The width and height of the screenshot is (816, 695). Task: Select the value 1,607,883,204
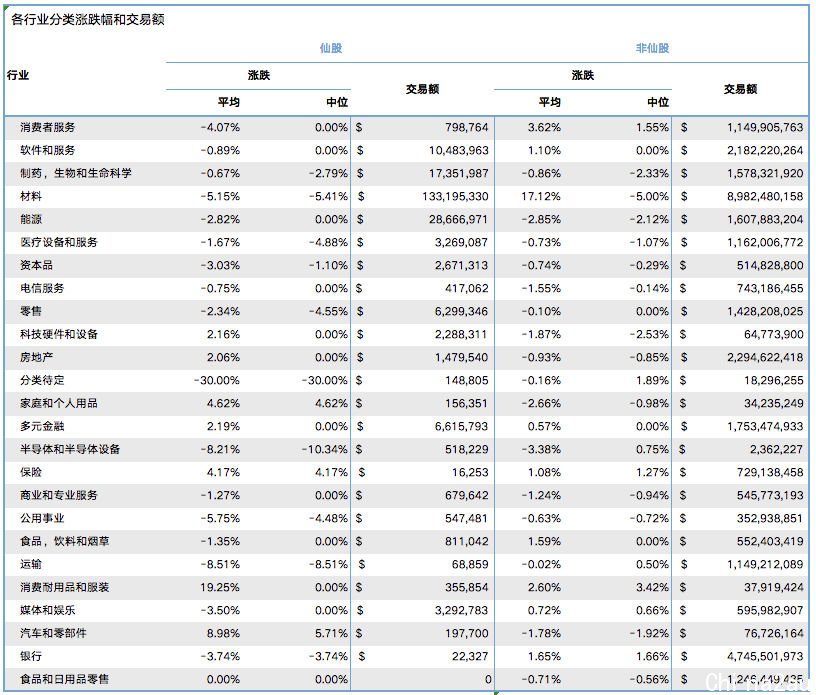[765, 219]
